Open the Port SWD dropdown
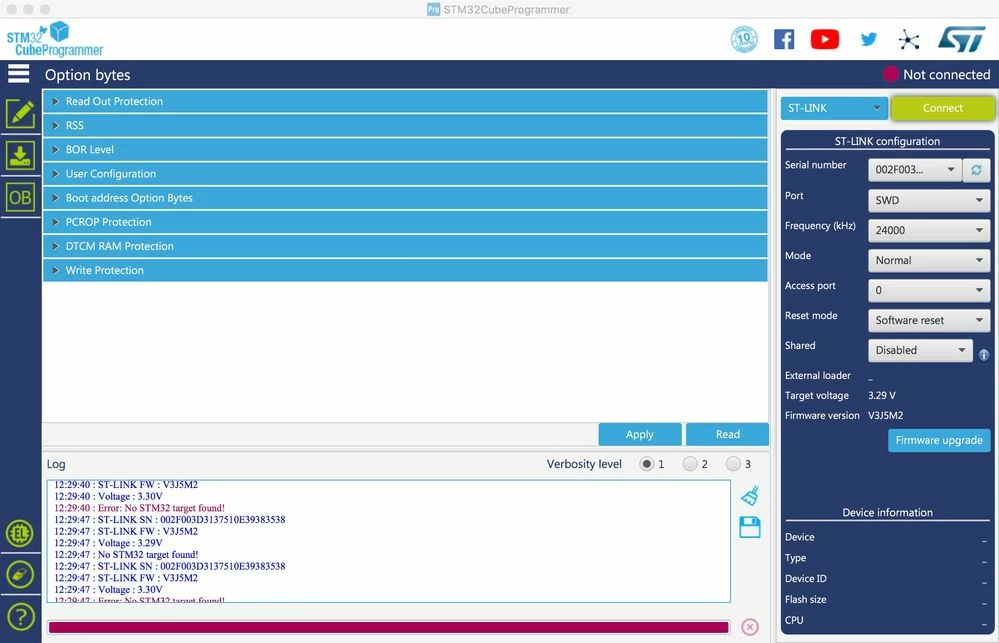The width and height of the screenshot is (999, 643). (929, 200)
